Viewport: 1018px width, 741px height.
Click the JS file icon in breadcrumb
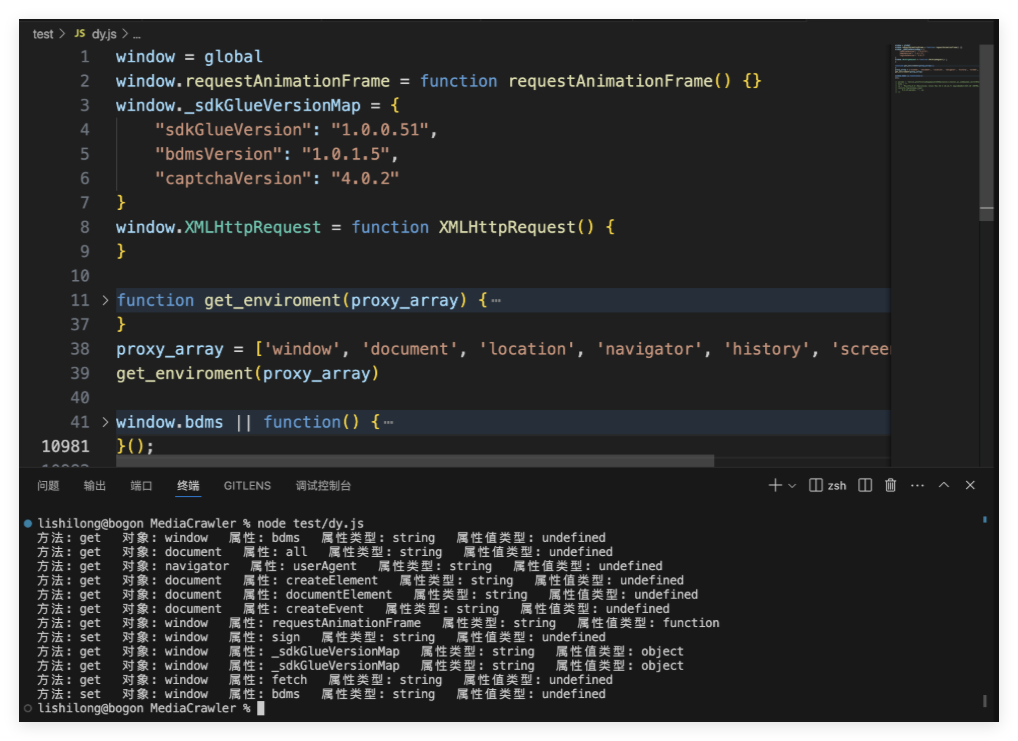pyautogui.click(x=80, y=33)
